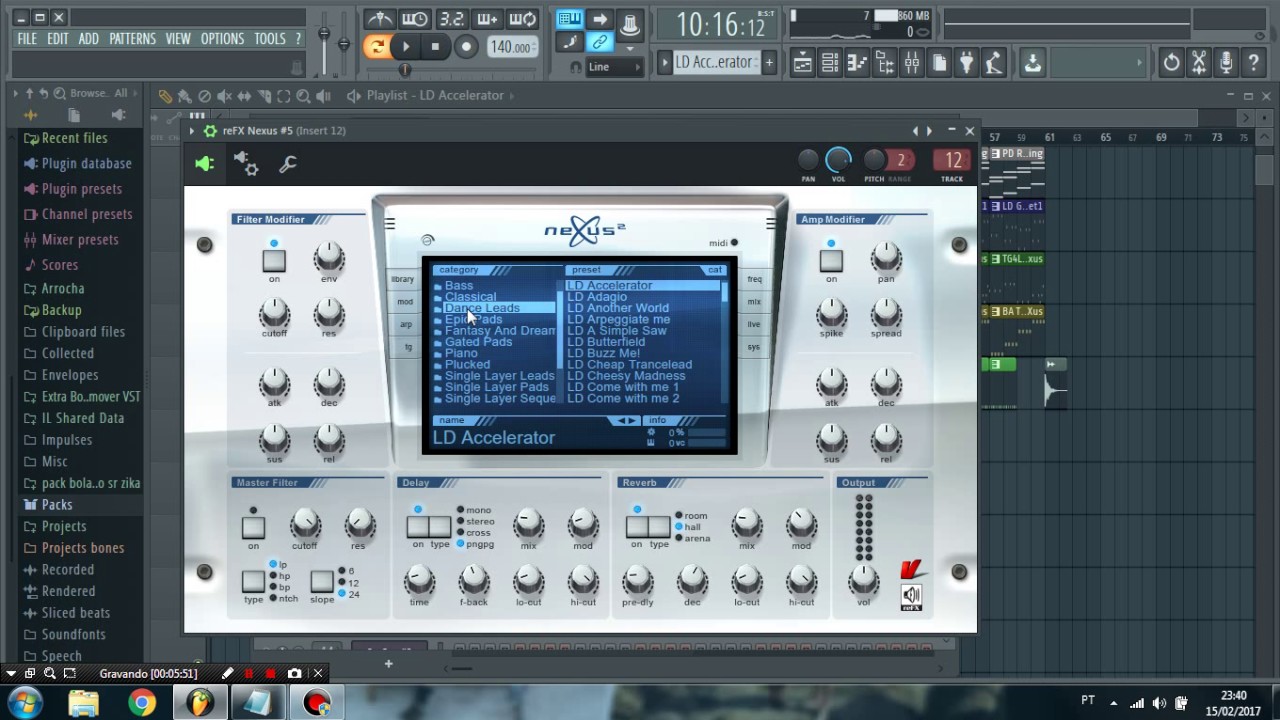
Task: Open the VIEW menu
Action: coord(178,39)
